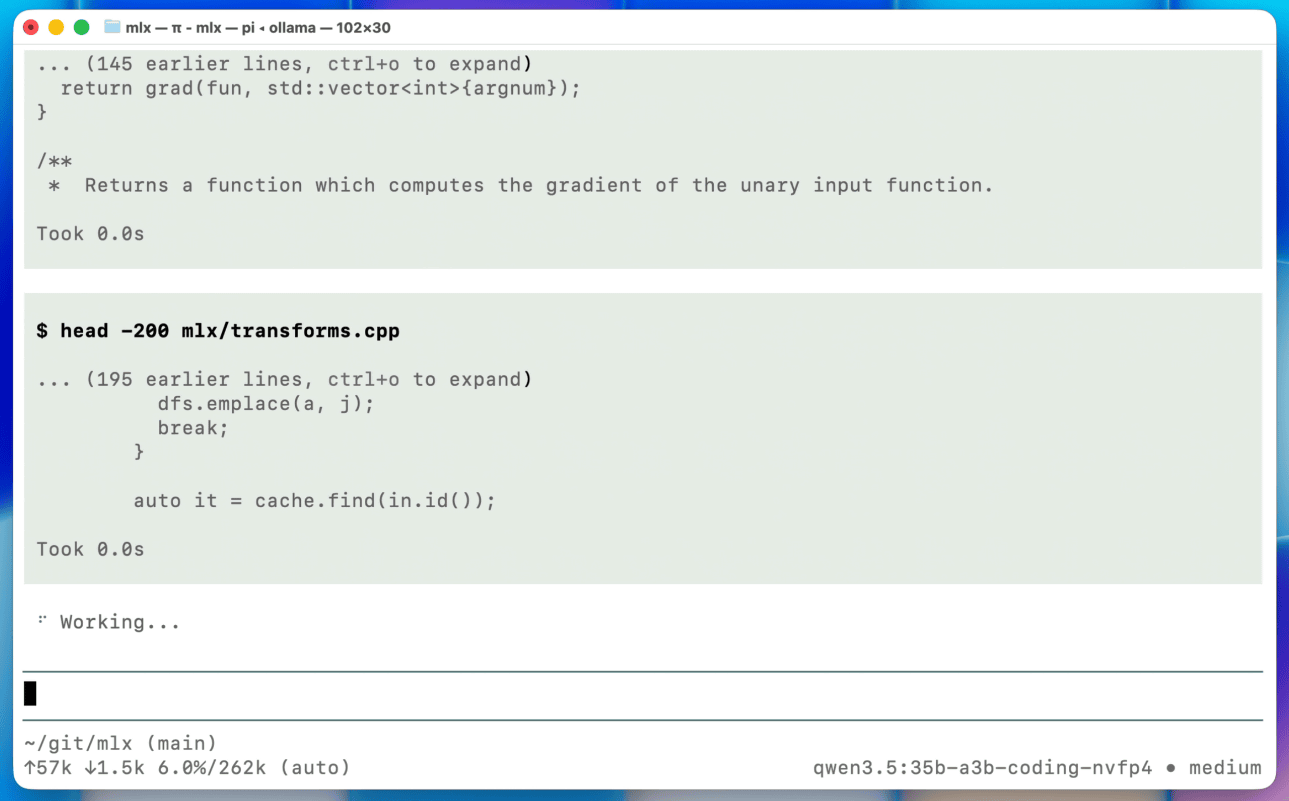Click the Working spinner icon
The height and width of the screenshot is (801, 1289).
[x=43, y=621]
